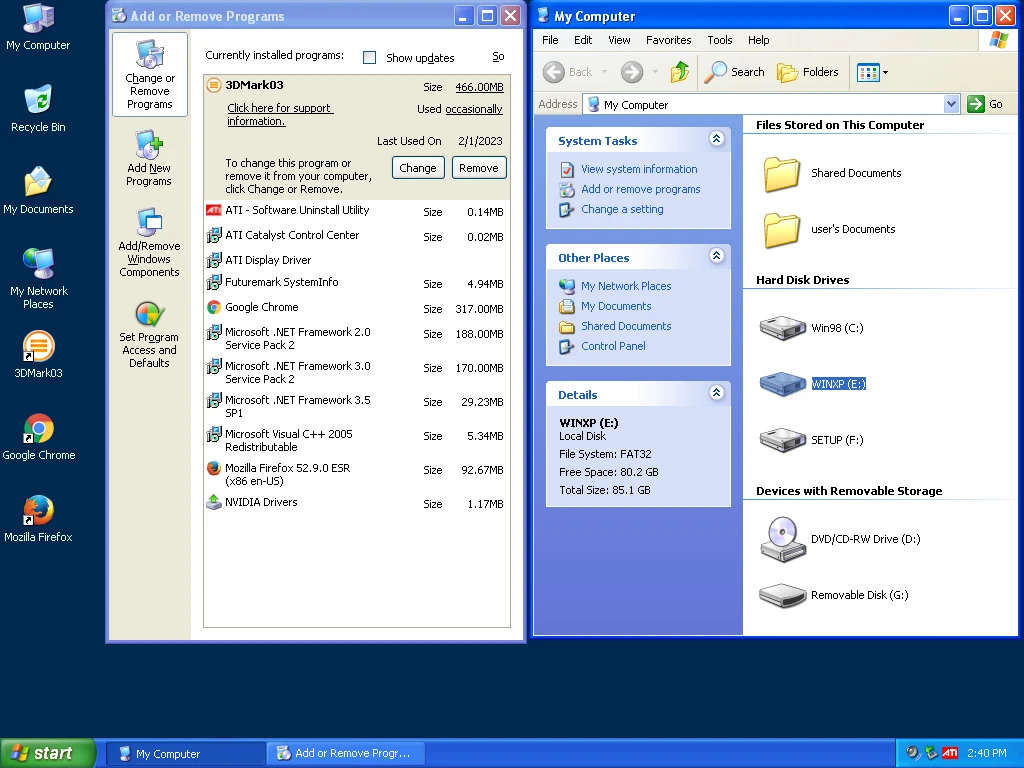Click 'Click here for support information' link
This screenshot has width=1024, height=768.
[280, 114]
